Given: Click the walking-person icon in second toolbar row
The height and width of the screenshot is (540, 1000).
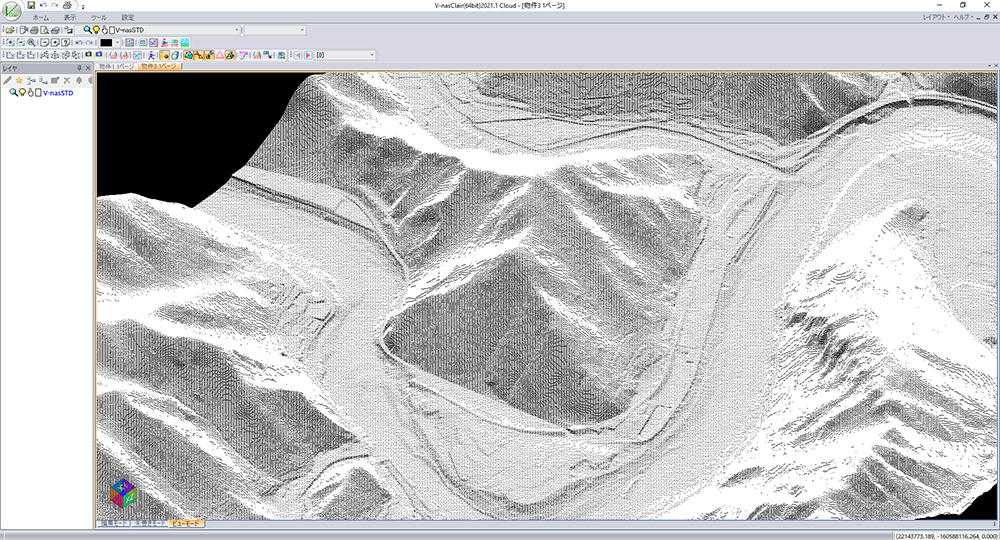Looking at the screenshot, I should 165,43.
